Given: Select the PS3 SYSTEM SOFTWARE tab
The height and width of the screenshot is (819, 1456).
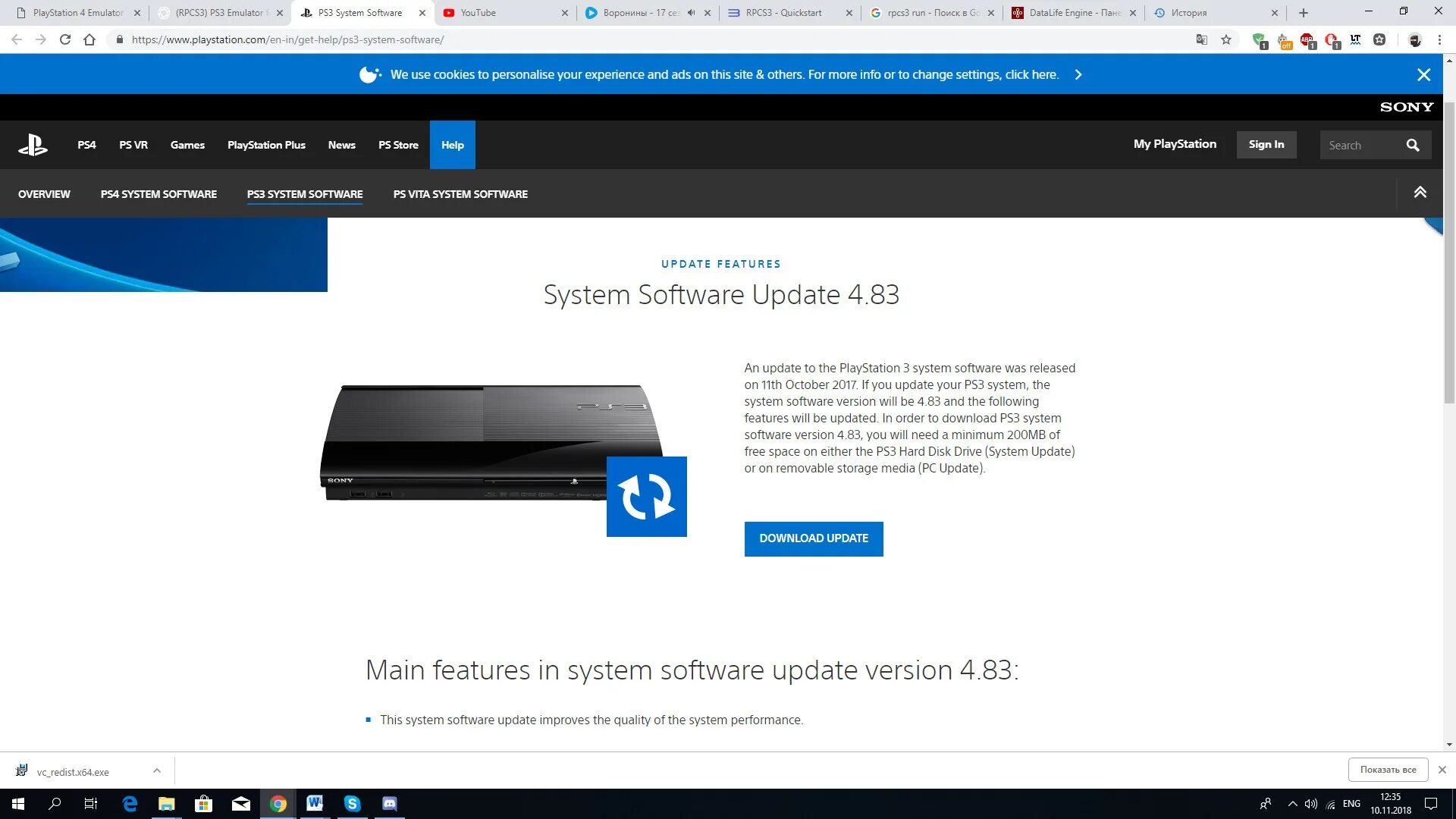Looking at the screenshot, I should tap(305, 194).
